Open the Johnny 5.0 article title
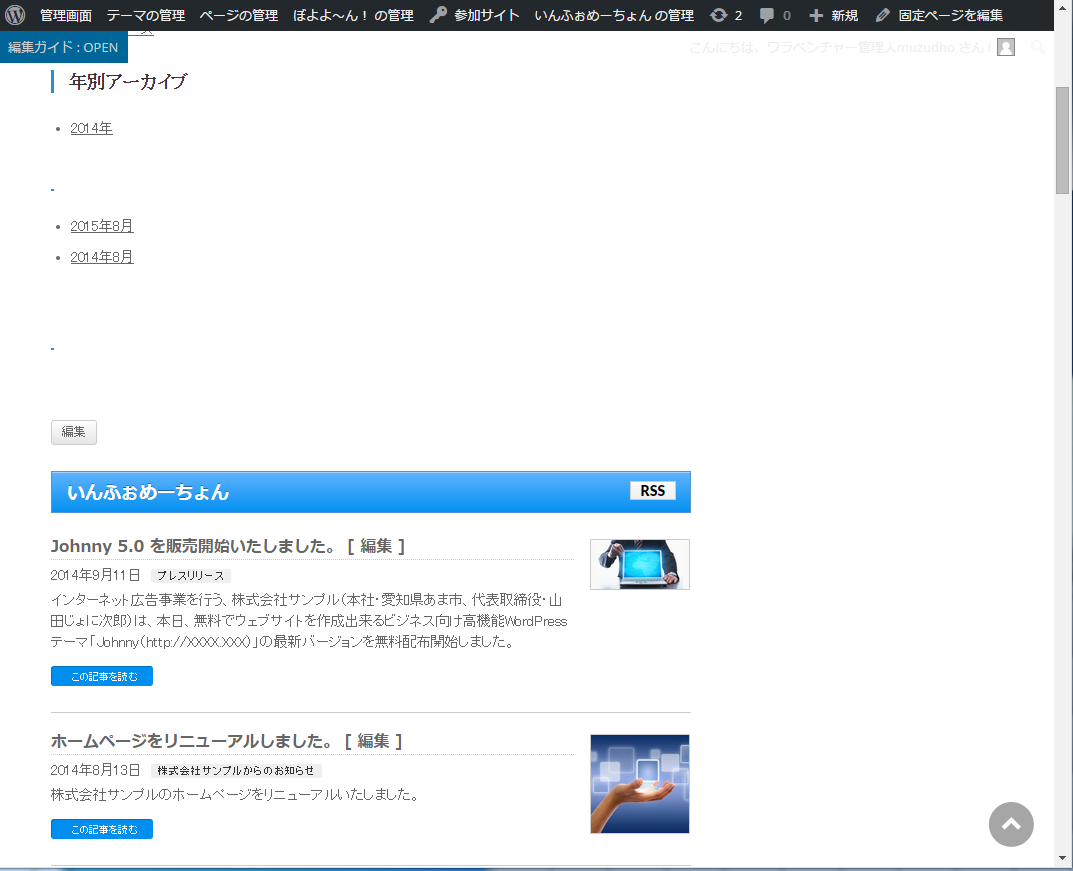The width and height of the screenshot is (1073, 871). pyautogui.click(x=194, y=546)
